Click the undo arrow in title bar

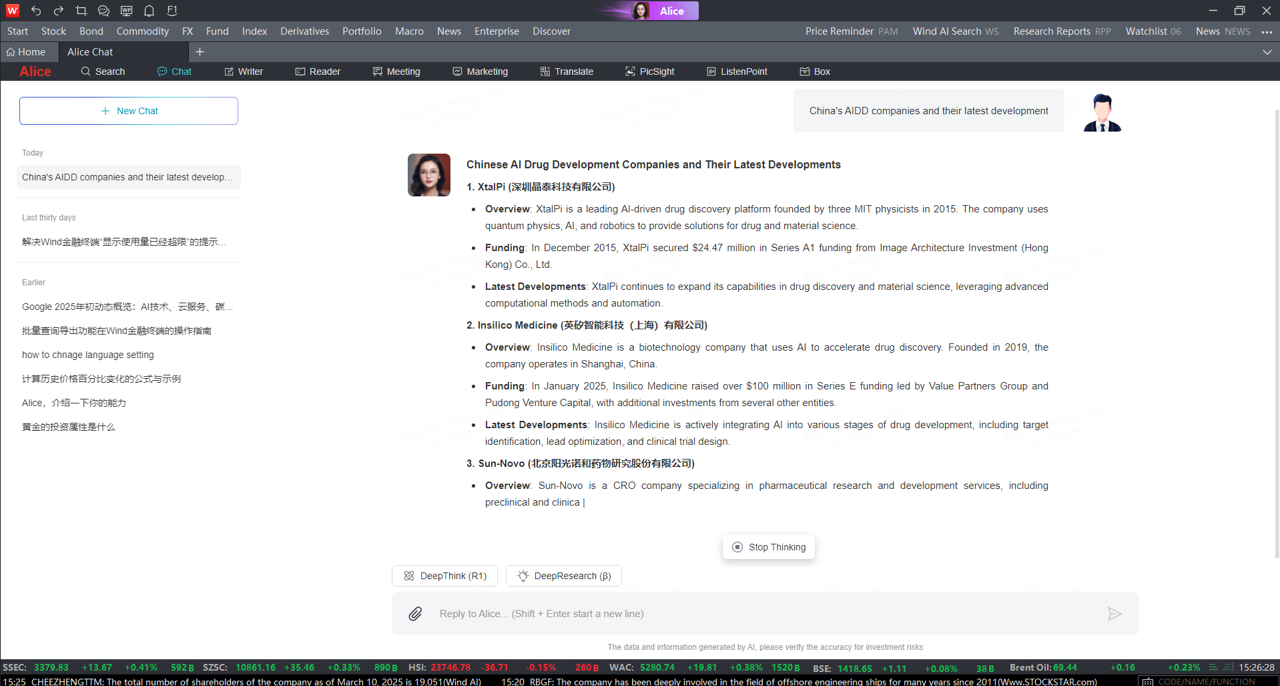[36, 10]
